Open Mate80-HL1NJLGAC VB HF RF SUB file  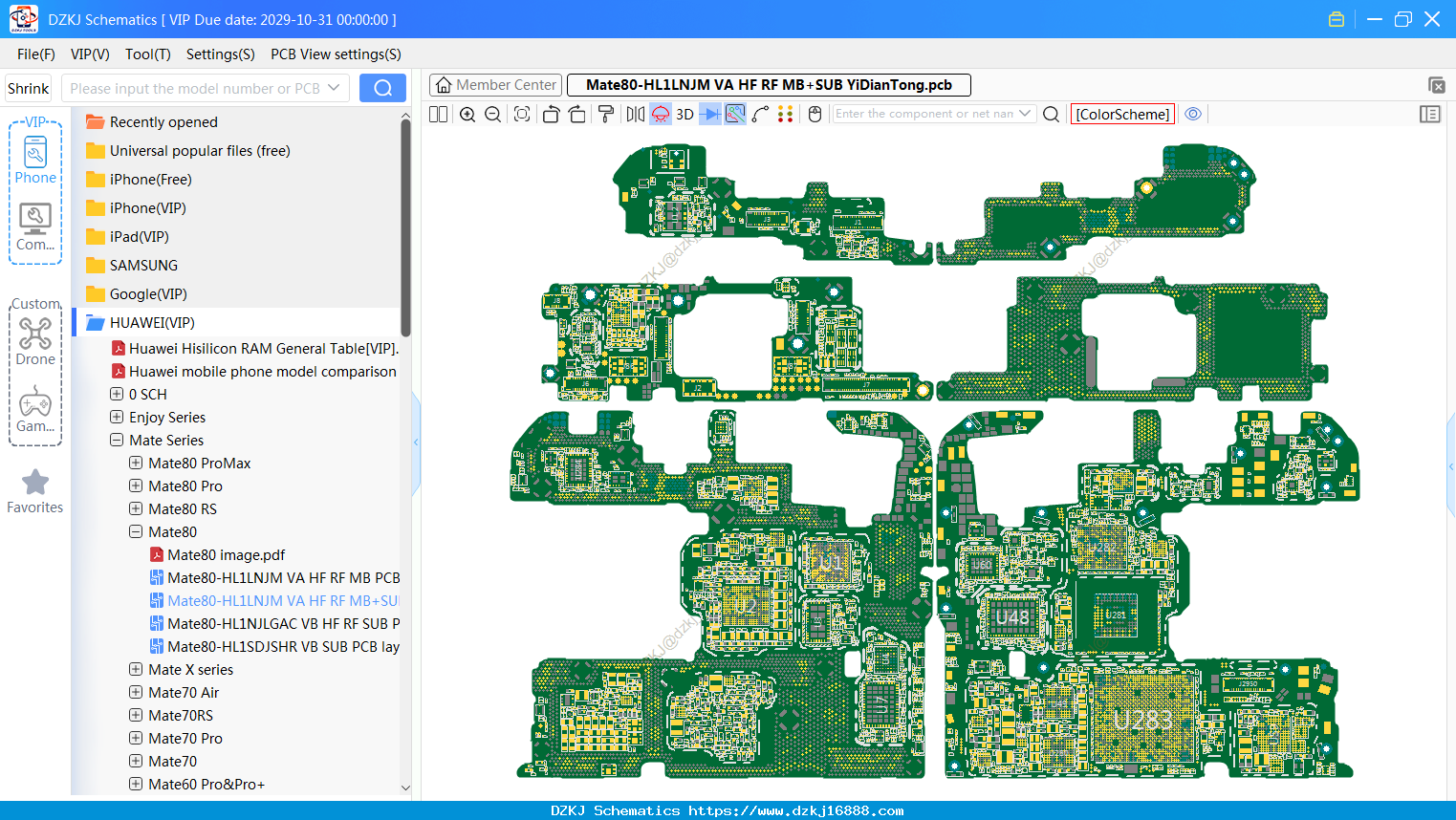[274, 623]
